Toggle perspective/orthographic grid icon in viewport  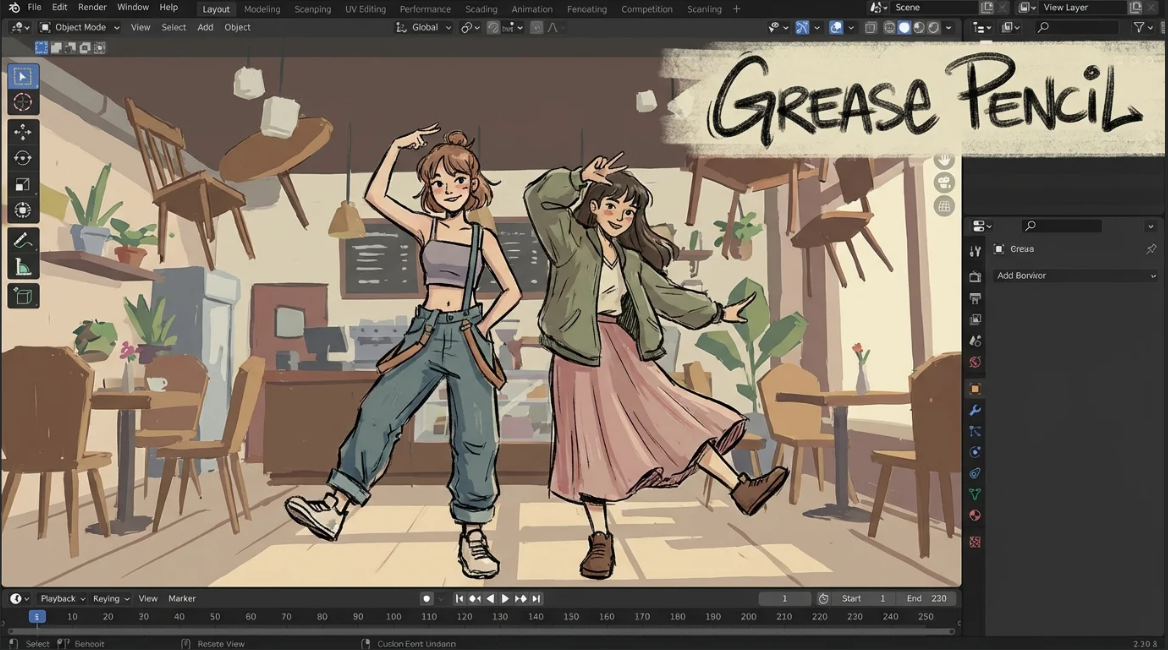click(945, 206)
